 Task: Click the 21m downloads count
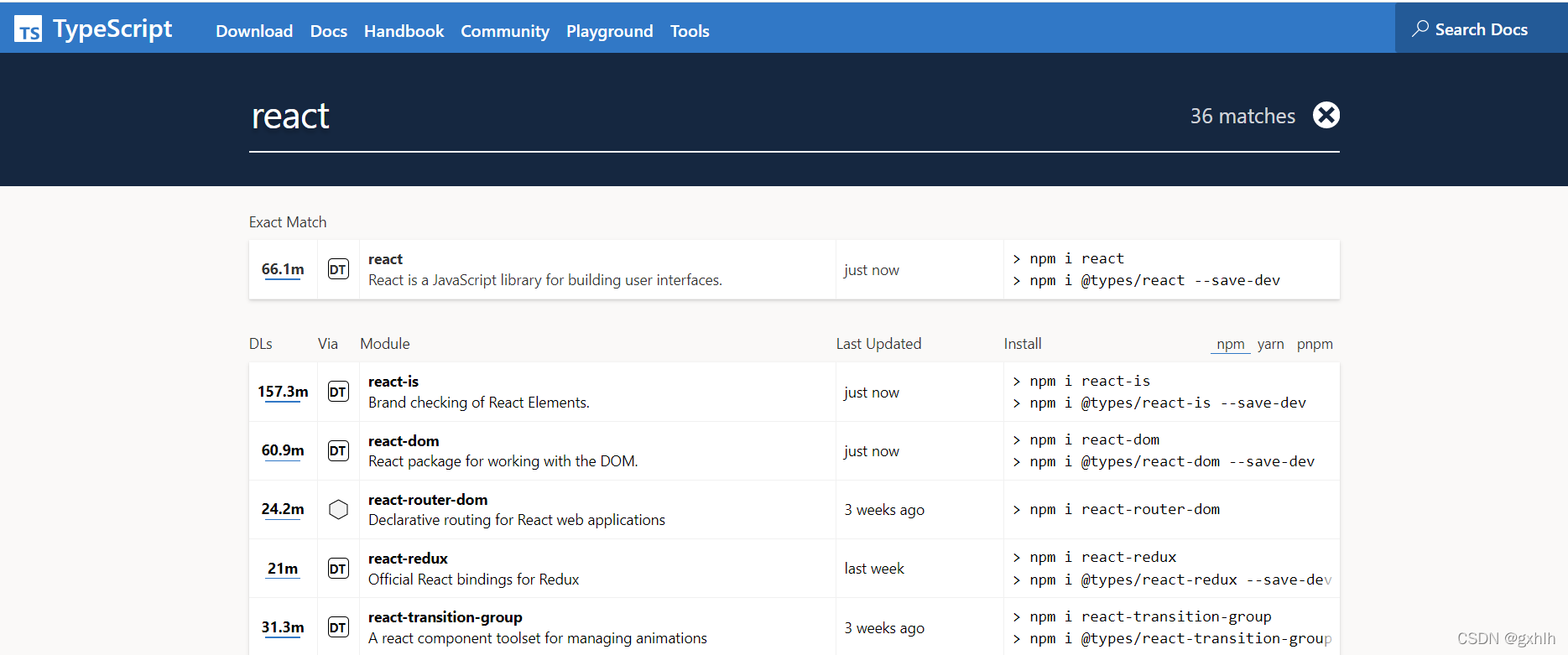click(283, 569)
